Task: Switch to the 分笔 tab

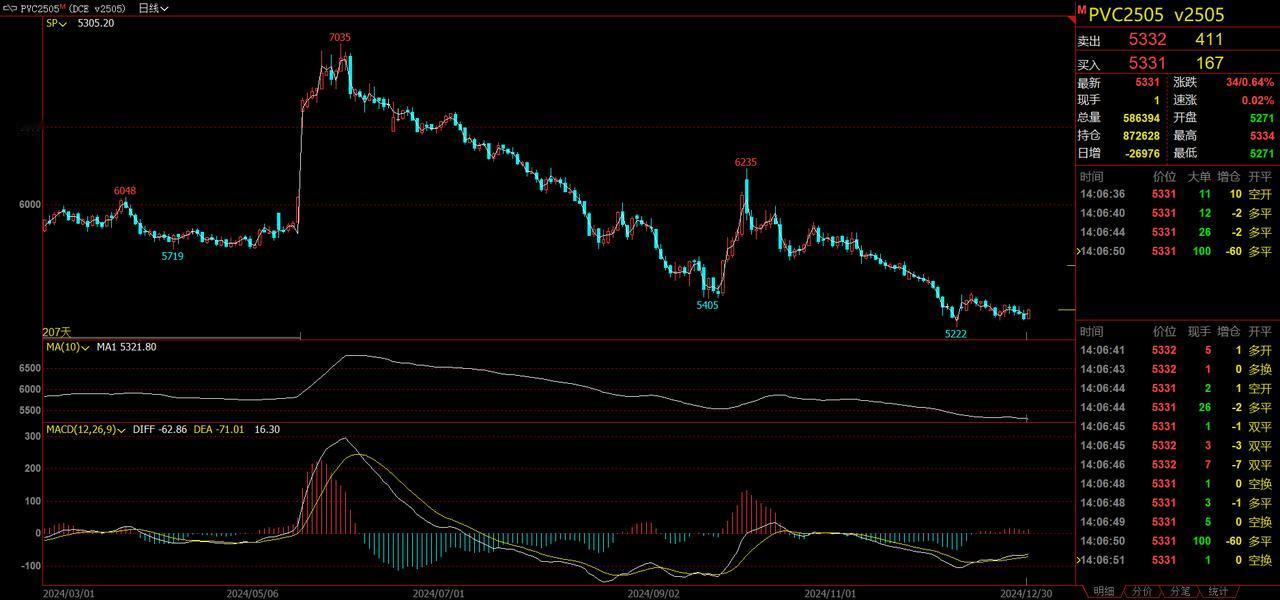Action: 1179,592
